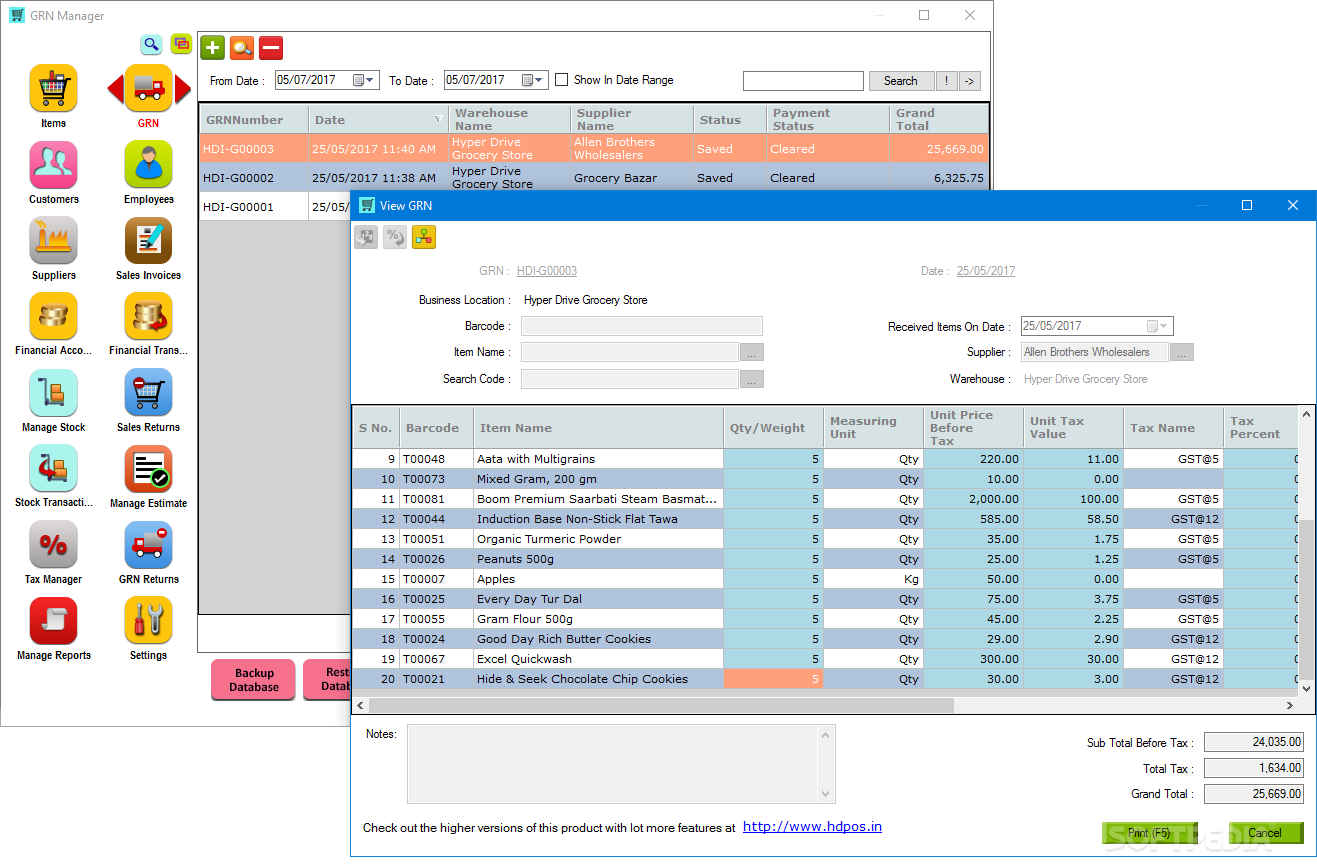Screen dimensions: 1317x865
Task: Click the yellow hierarchy icon in View GRN toolbar
Action: (x=424, y=237)
